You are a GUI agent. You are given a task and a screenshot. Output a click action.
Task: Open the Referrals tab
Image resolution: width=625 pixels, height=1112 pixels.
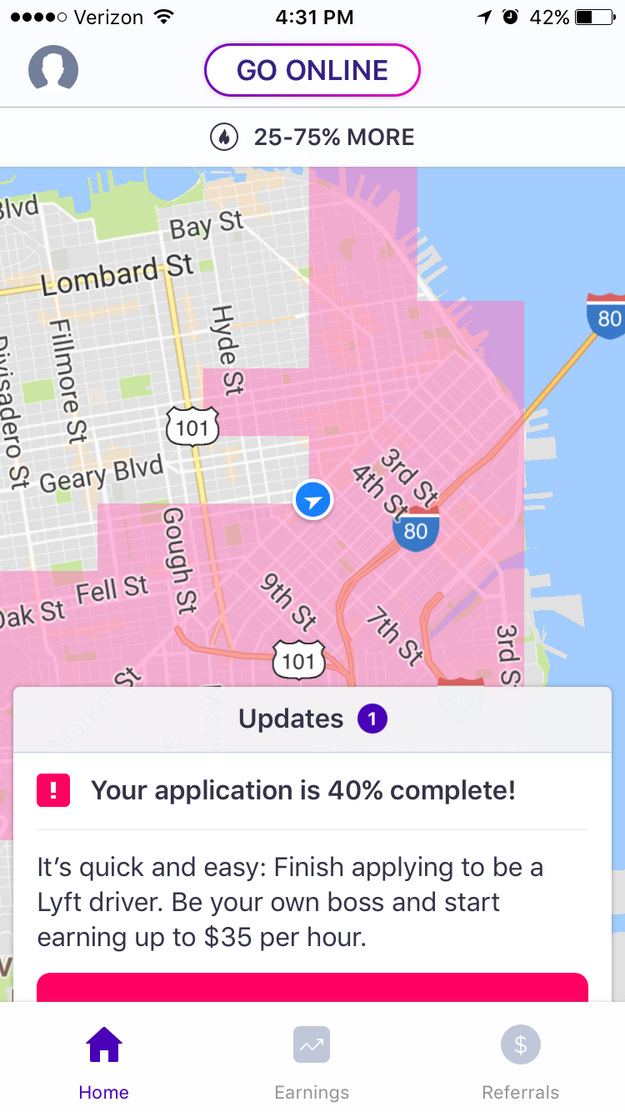520,1063
